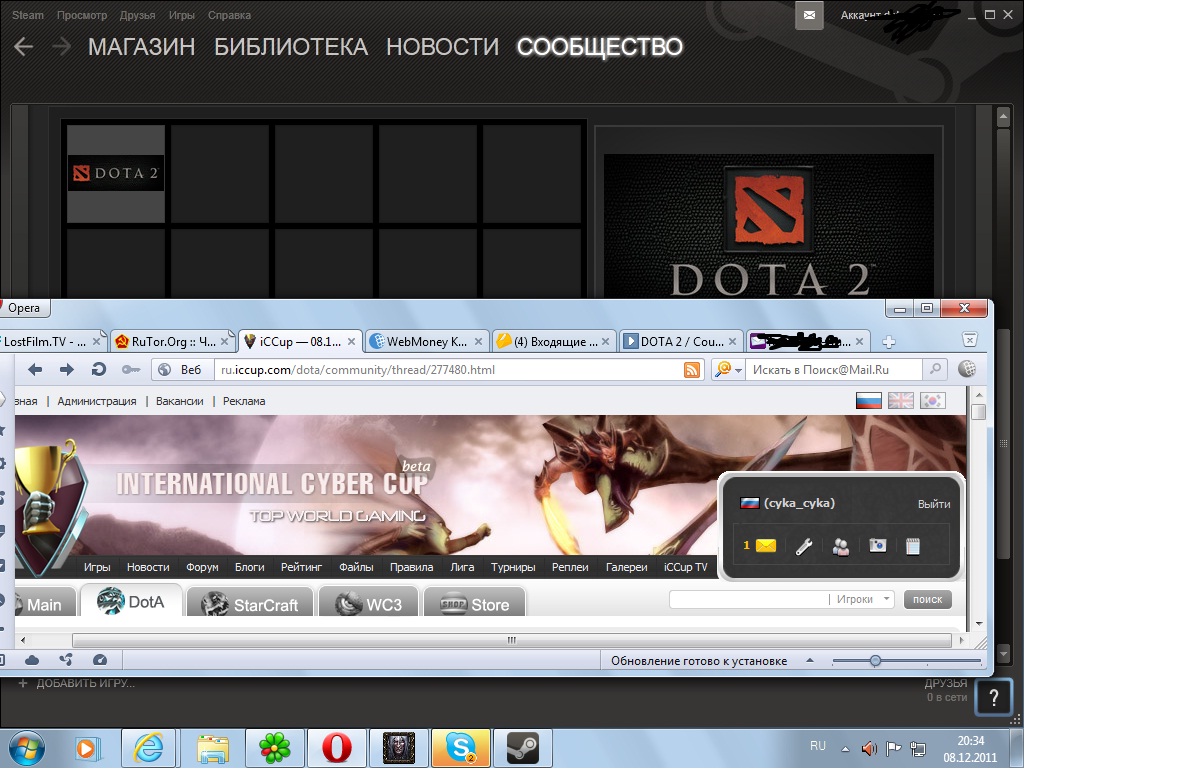Click the поиск search button on iCCup
This screenshot has height=772, width=1200.
(928, 599)
